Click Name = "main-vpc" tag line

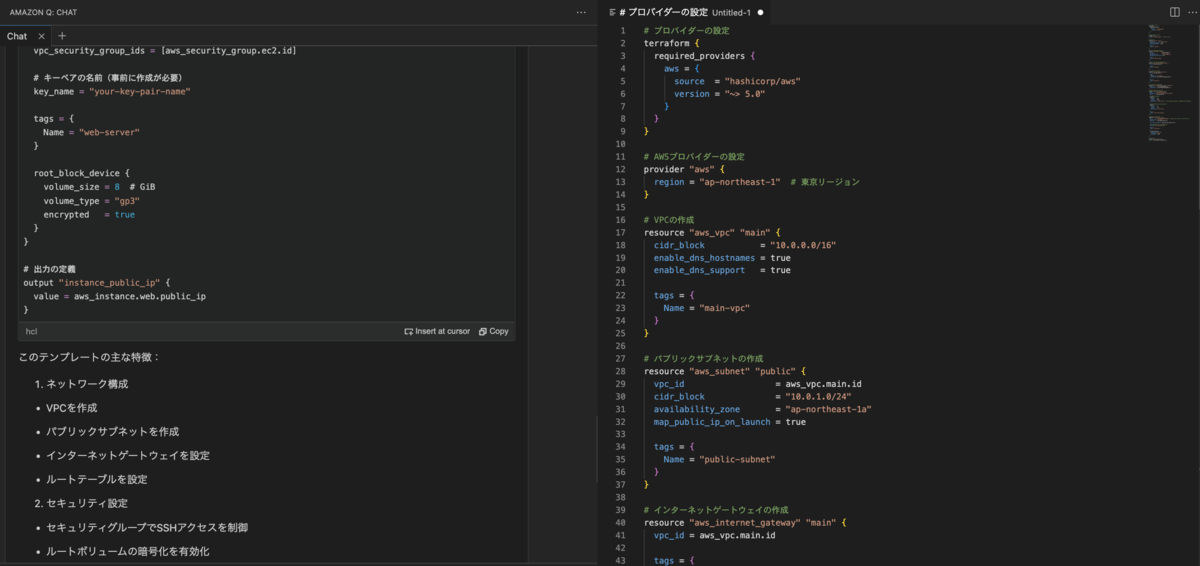click(706, 308)
